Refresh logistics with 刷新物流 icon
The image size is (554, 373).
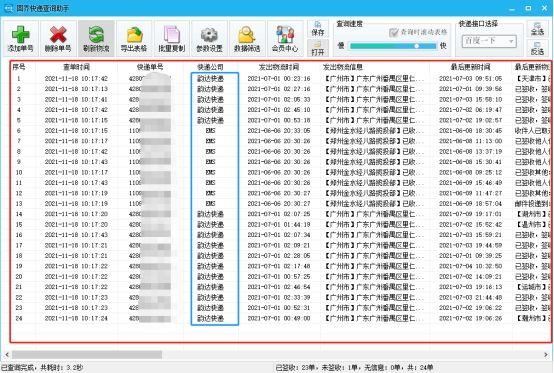tap(96, 39)
